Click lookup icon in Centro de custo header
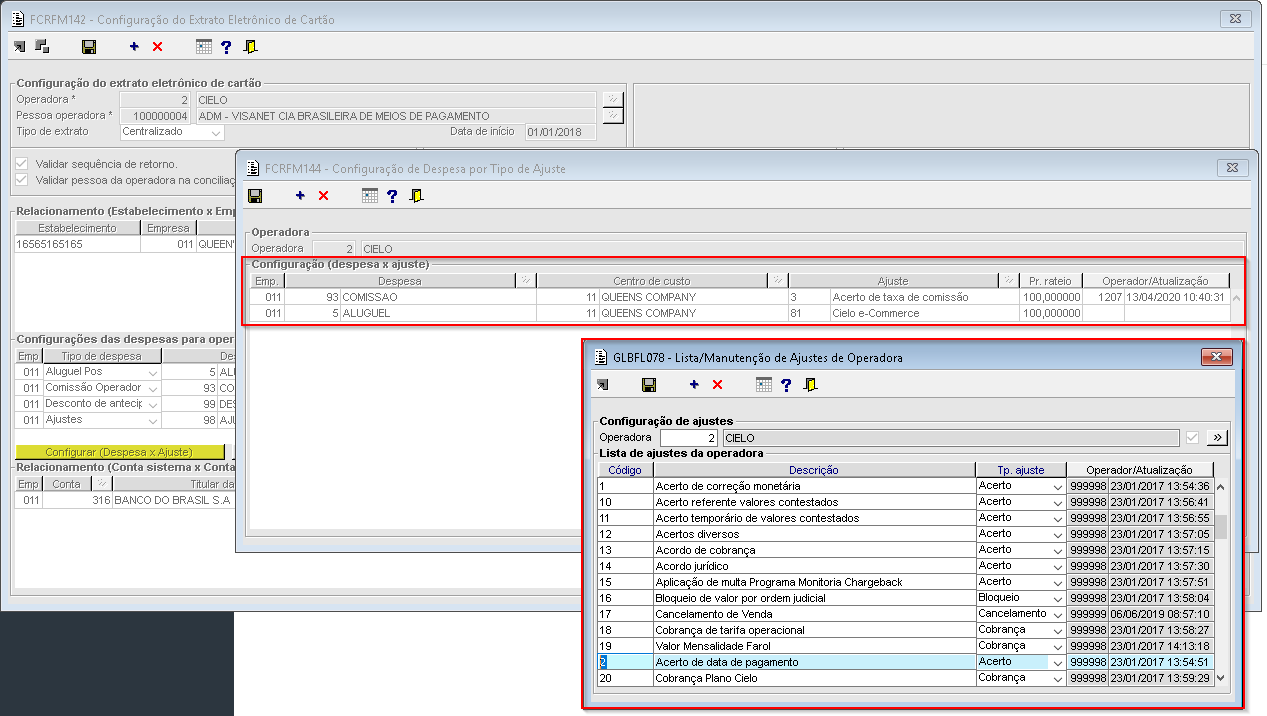The image size is (1267, 716). 778,281
